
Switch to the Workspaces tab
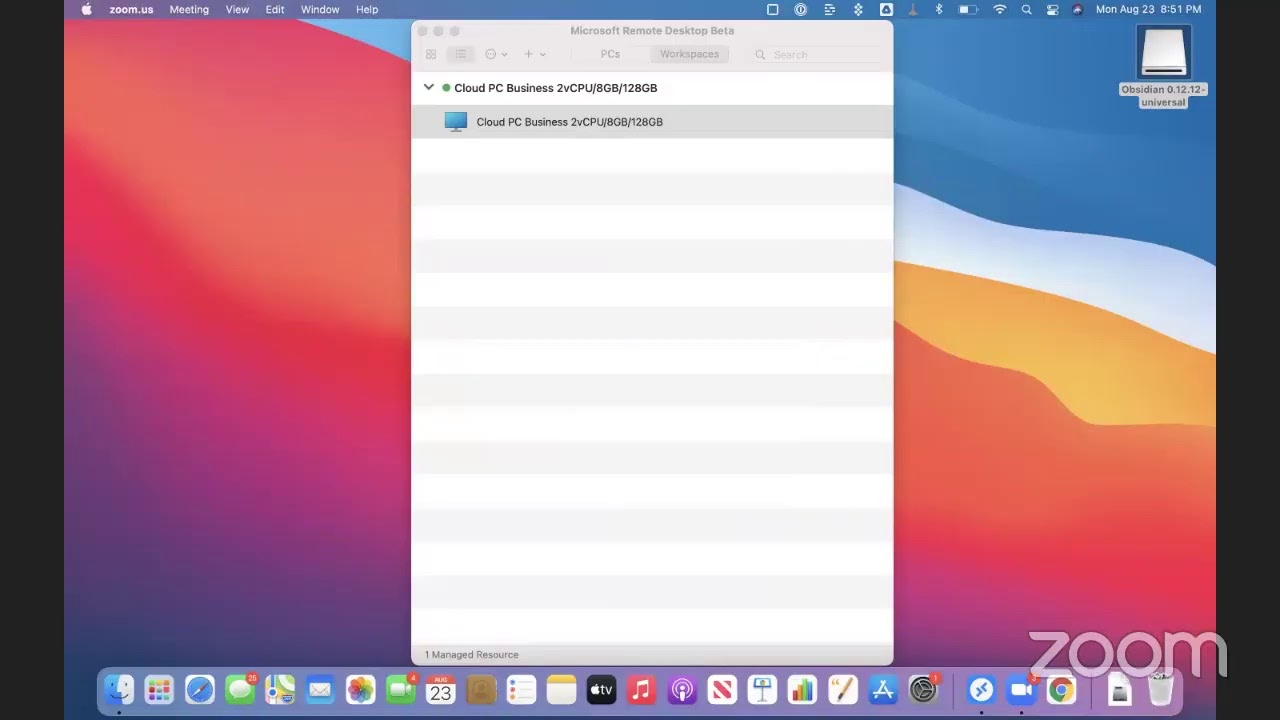pos(689,54)
